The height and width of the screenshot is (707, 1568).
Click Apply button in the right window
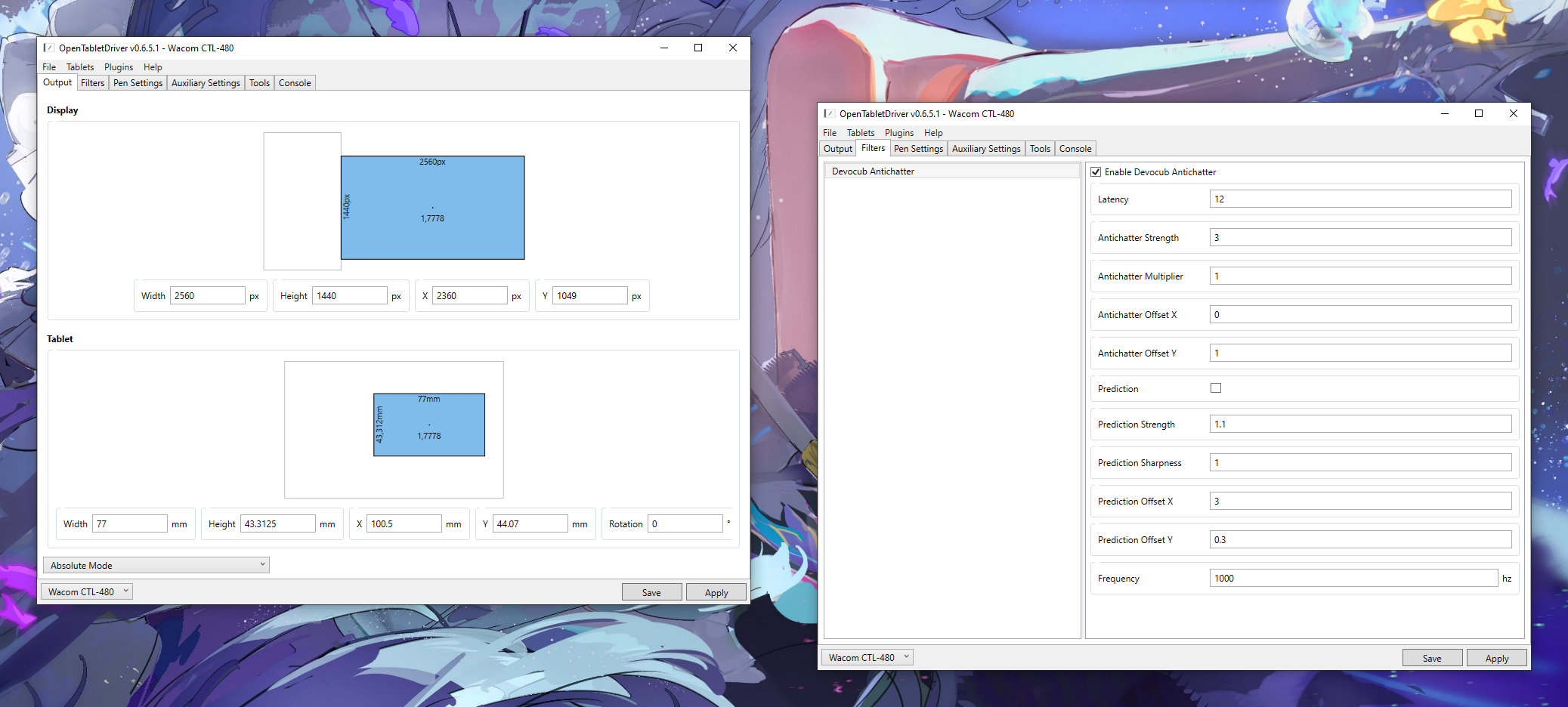pyautogui.click(x=1496, y=658)
